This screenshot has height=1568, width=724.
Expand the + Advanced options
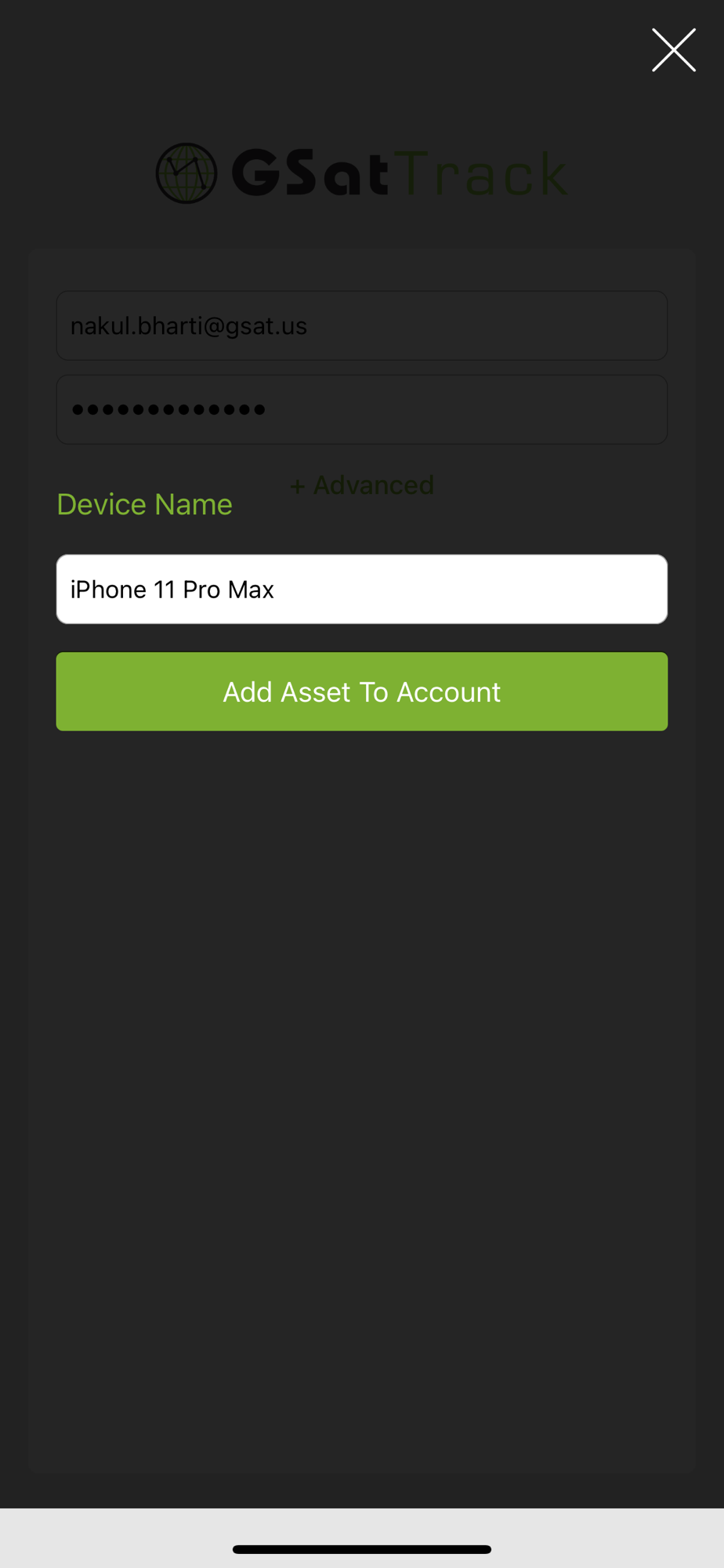361,485
